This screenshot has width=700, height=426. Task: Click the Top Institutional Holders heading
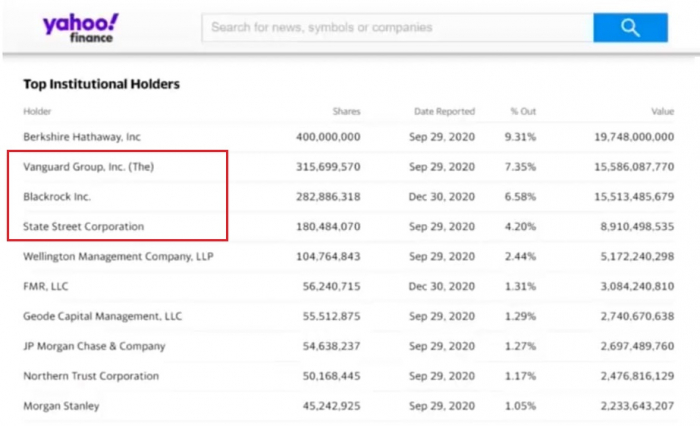pyautogui.click(x=101, y=84)
